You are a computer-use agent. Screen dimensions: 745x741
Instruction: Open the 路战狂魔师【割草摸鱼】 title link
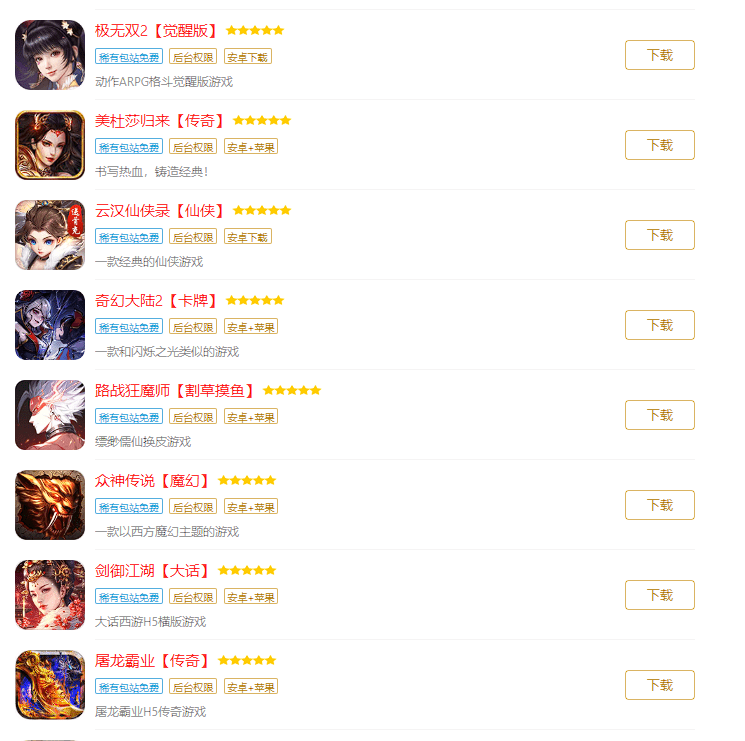174,390
